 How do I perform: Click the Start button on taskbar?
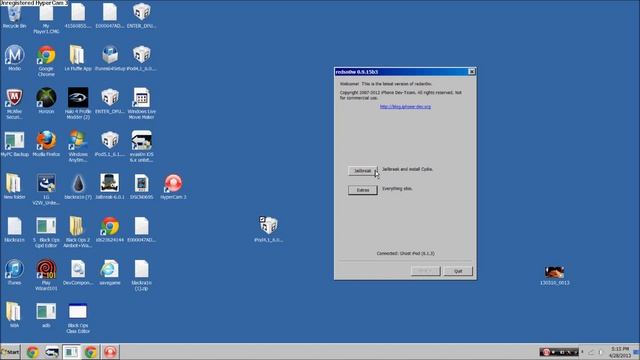pyautogui.click(x=10, y=351)
